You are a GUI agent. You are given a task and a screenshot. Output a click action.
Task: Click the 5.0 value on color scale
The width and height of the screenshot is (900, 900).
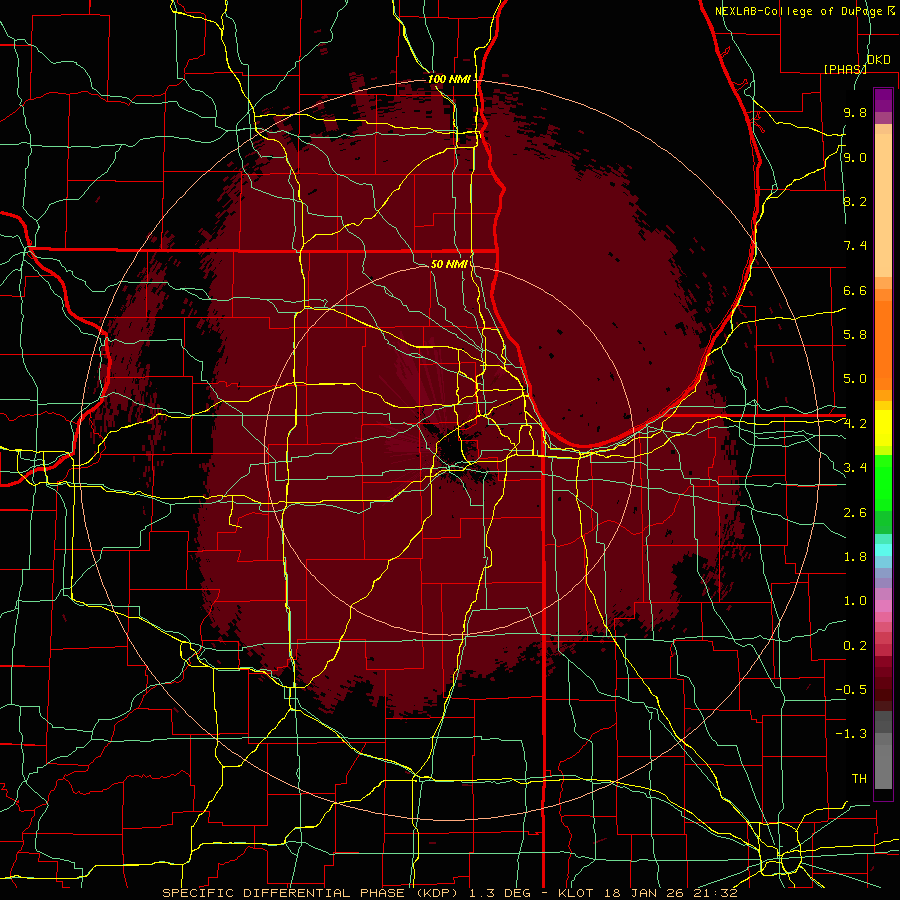pyautogui.click(x=855, y=379)
